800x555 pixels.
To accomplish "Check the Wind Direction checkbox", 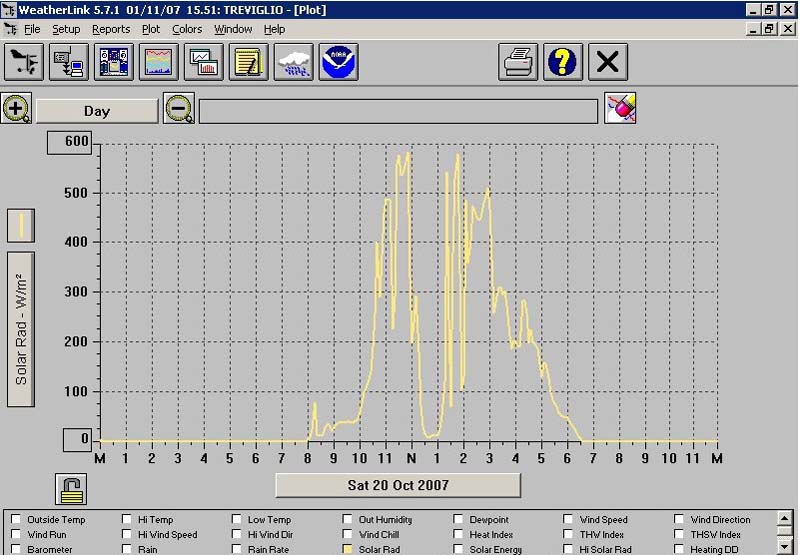I will point(679,519).
